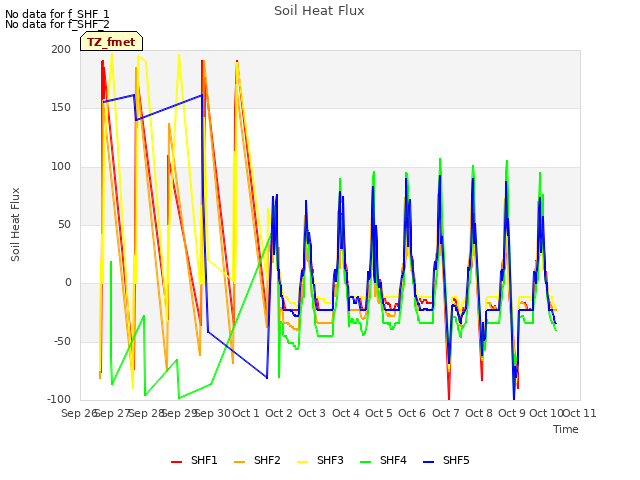Select the SHF3 legend label
The height and width of the screenshot is (480, 640).
330,460
